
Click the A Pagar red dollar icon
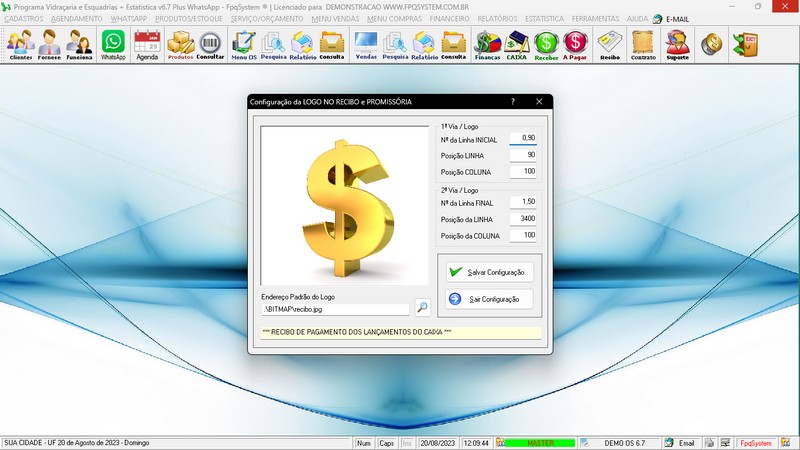575,44
